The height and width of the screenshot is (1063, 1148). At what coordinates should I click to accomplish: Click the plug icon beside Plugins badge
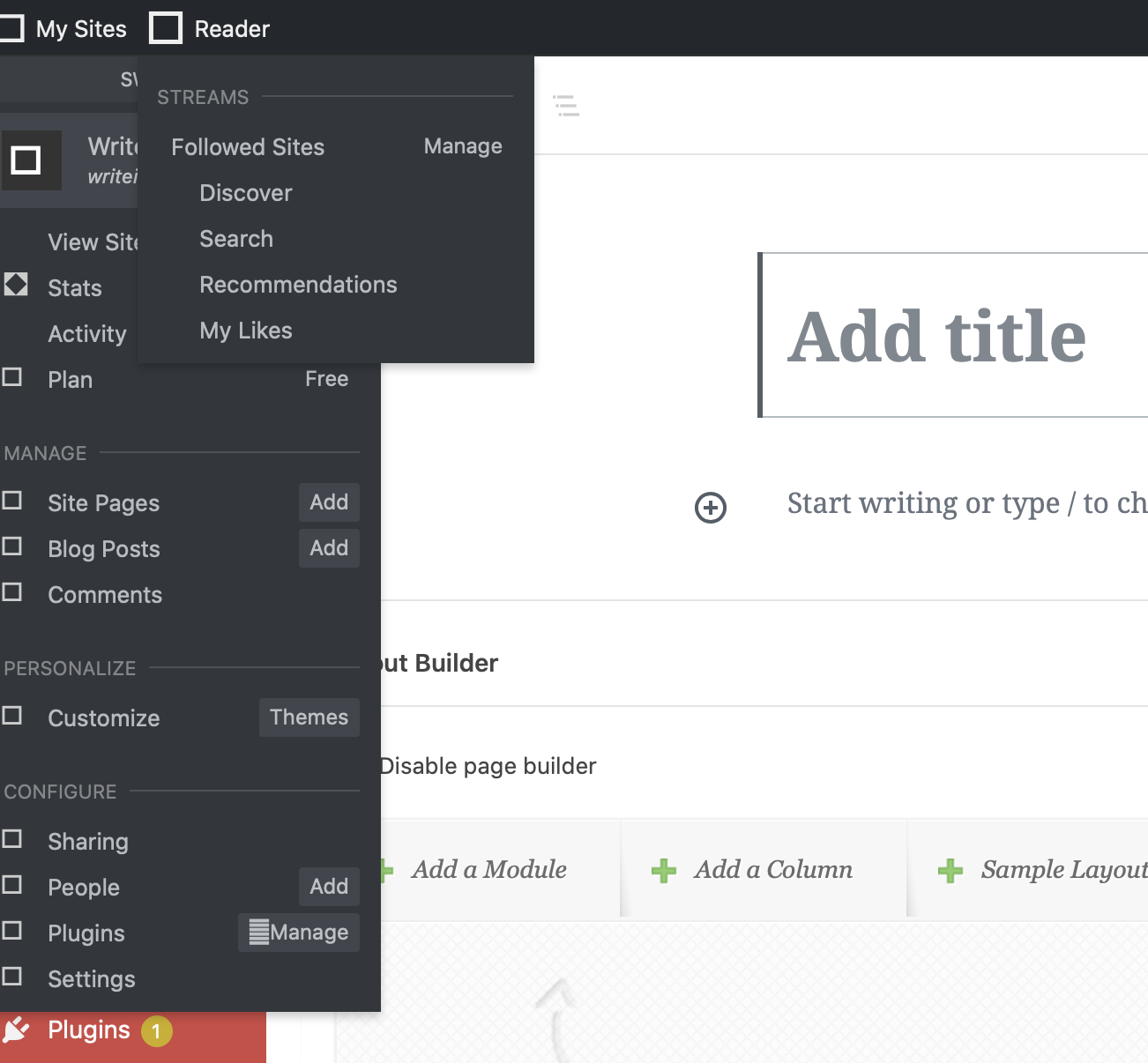click(x=17, y=1030)
